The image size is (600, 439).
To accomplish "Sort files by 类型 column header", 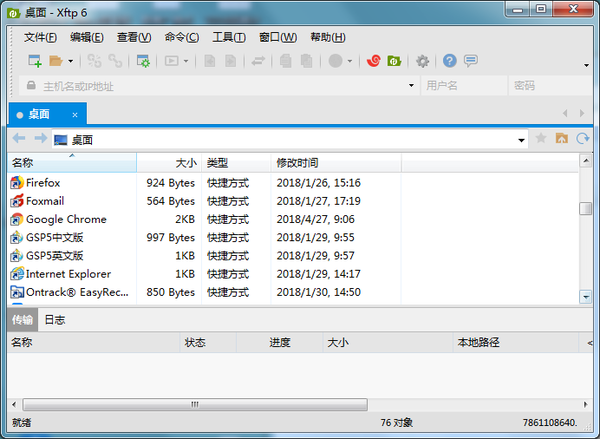I will pos(236,163).
